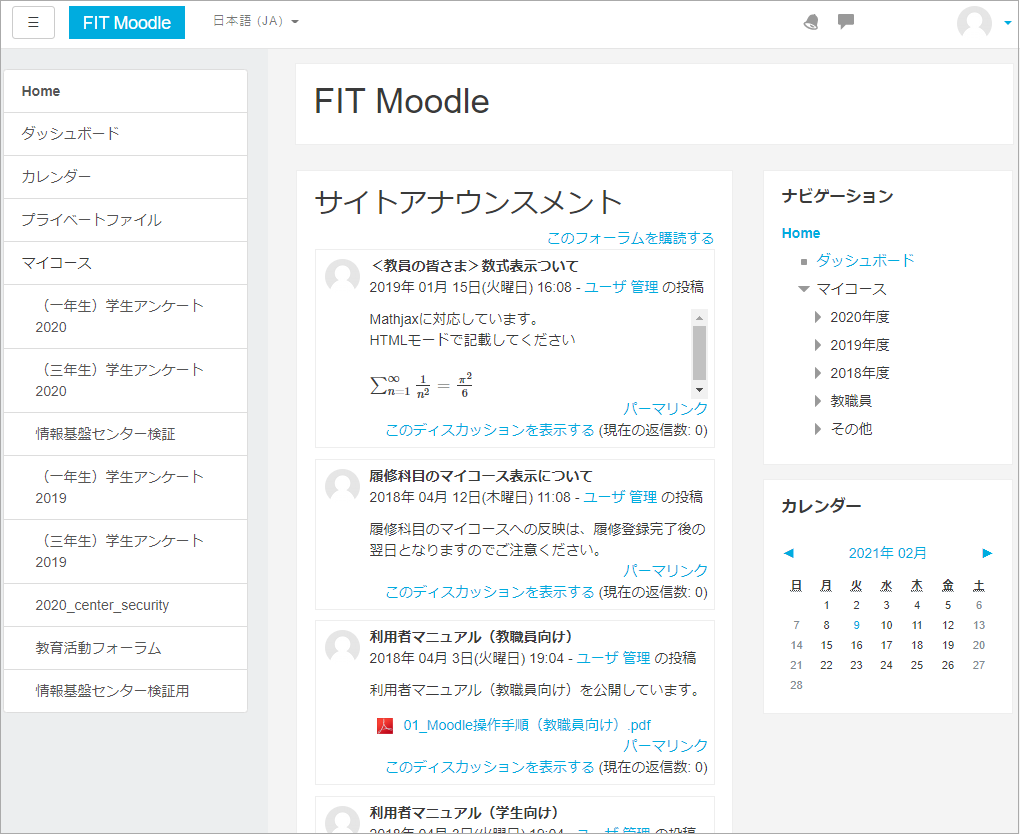
Task: Click the サイトアナウンスメント heading
Action: [468, 202]
